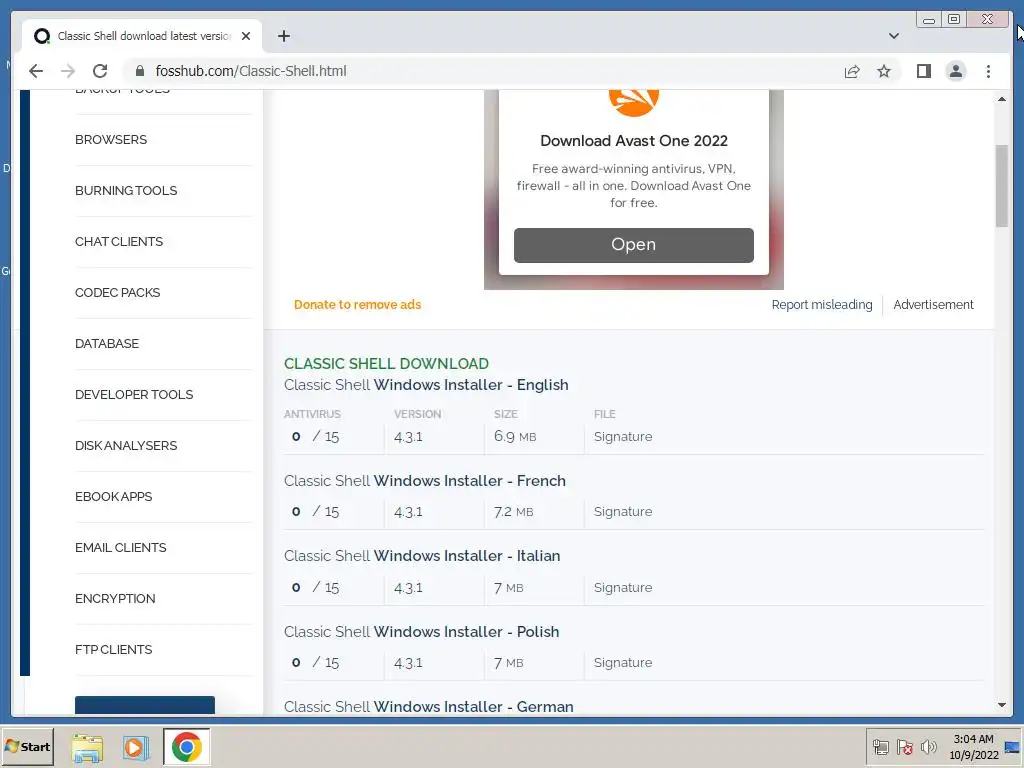Click CLASSIC SHELL DOWNLOAD heading
The width and height of the screenshot is (1024, 768).
click(x=386, y=363)
